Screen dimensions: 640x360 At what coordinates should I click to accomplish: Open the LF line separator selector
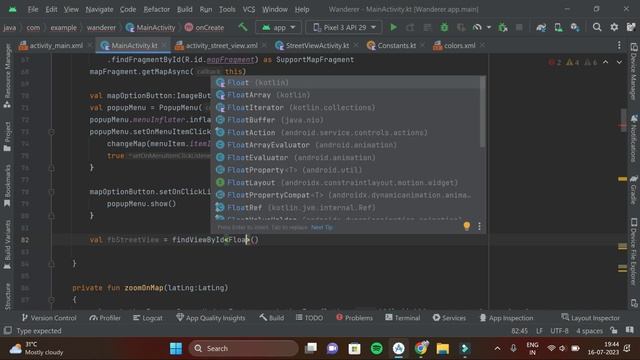click(539, 331)
